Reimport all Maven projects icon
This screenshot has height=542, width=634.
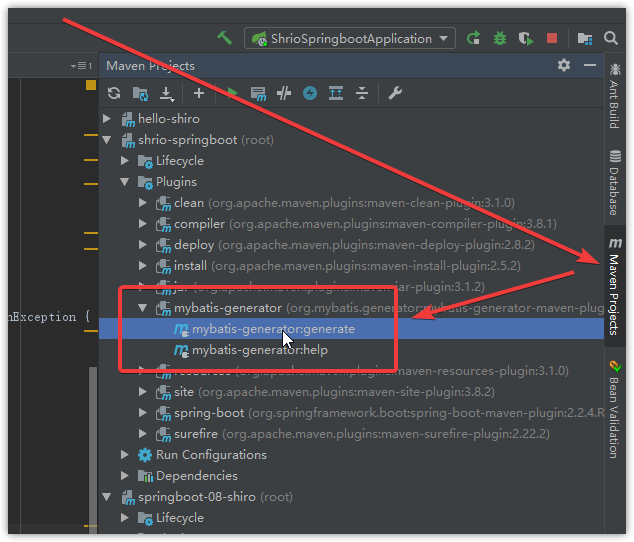(114, 93)
